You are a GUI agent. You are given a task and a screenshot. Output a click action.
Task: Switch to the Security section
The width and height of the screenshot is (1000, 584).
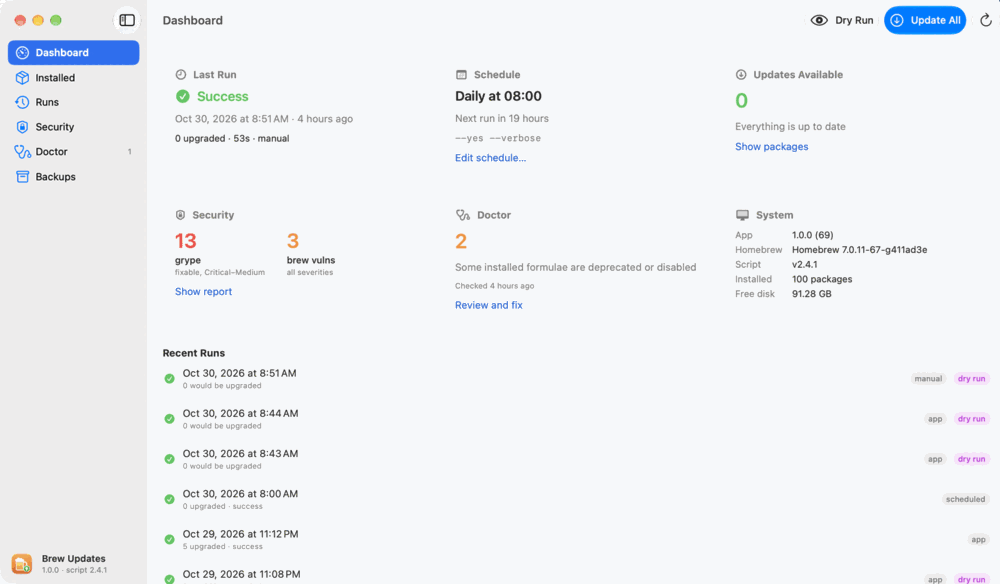[x=73, y=127]
